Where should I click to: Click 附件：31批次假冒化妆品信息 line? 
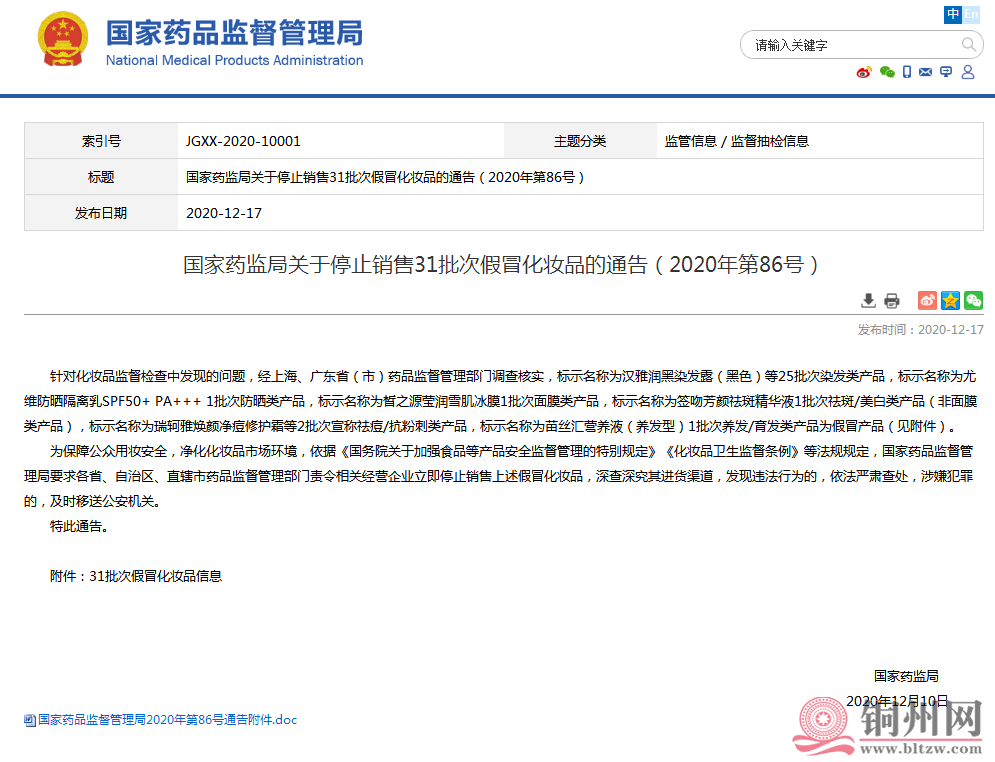pos(136,576)
